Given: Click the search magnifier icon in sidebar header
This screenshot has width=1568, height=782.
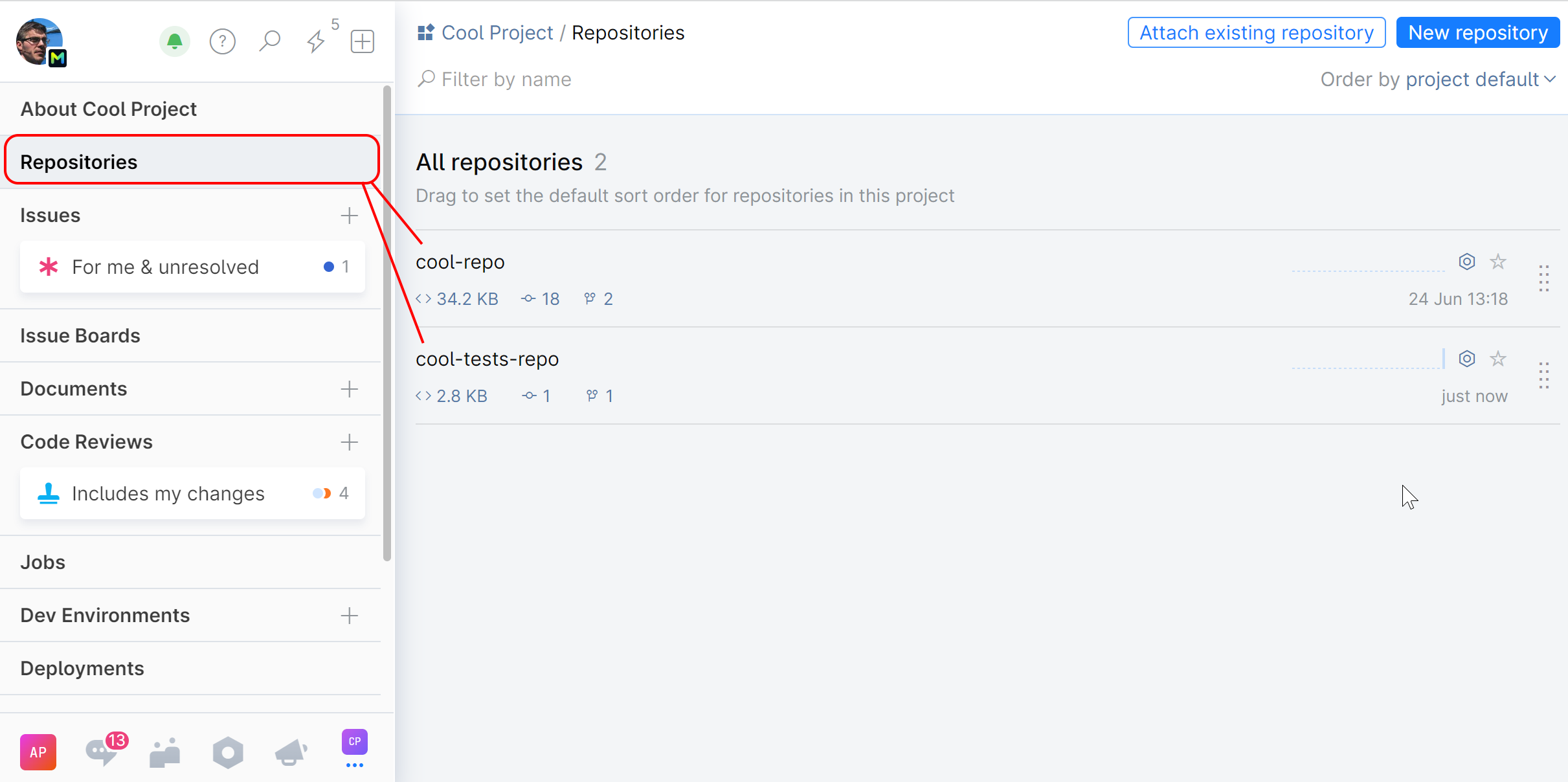Looking at the screenshot, I should coord(269,42).
